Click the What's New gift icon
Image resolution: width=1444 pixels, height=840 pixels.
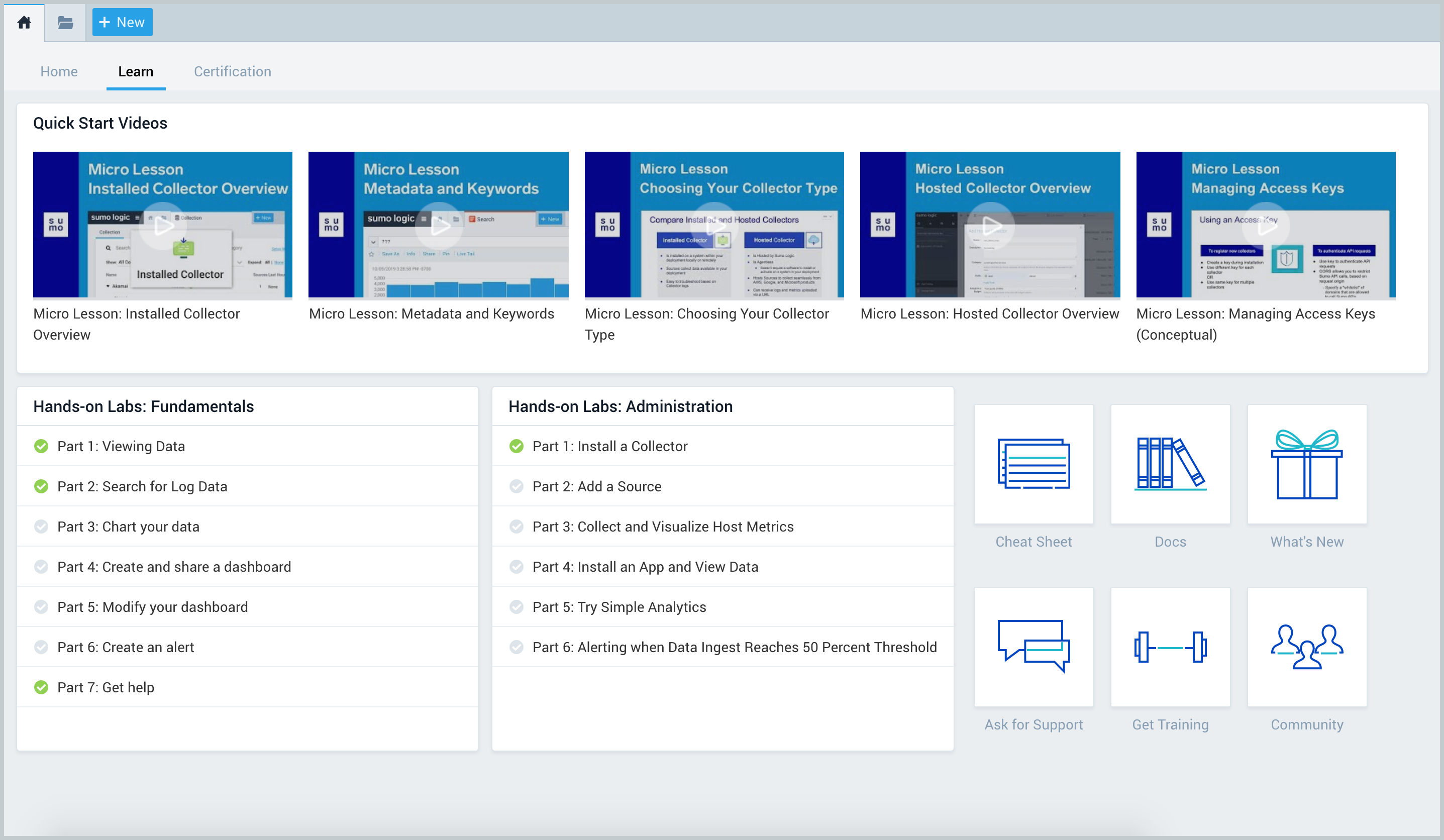1306,464
